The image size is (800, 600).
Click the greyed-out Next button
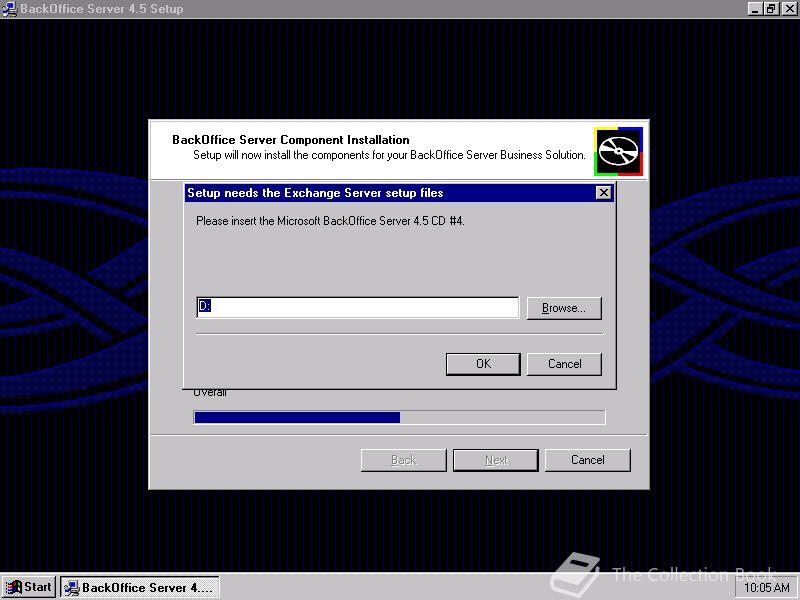[x=496, y=460]
